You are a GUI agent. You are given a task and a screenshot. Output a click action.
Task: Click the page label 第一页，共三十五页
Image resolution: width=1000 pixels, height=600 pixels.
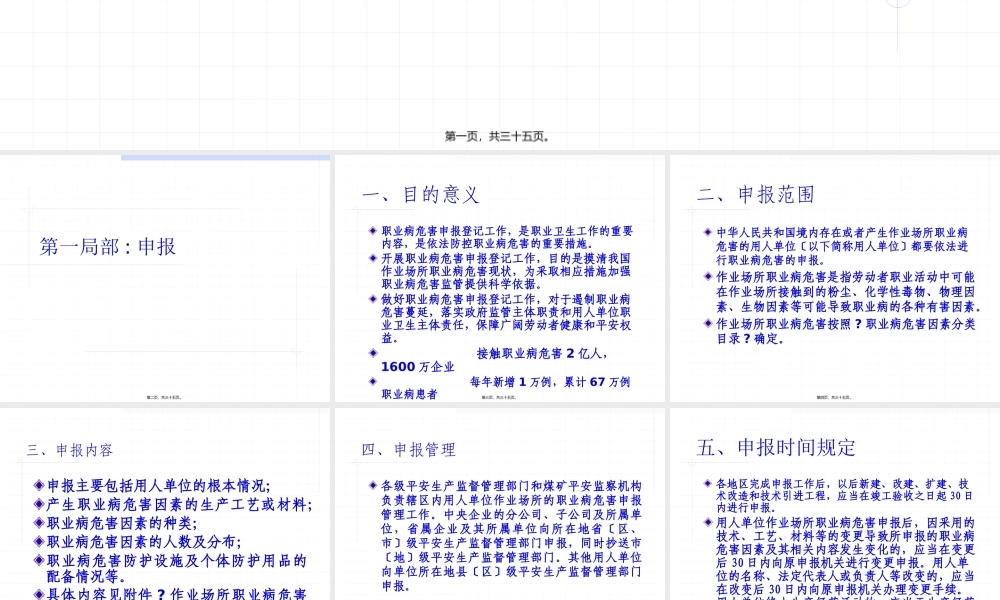[500, 136]
